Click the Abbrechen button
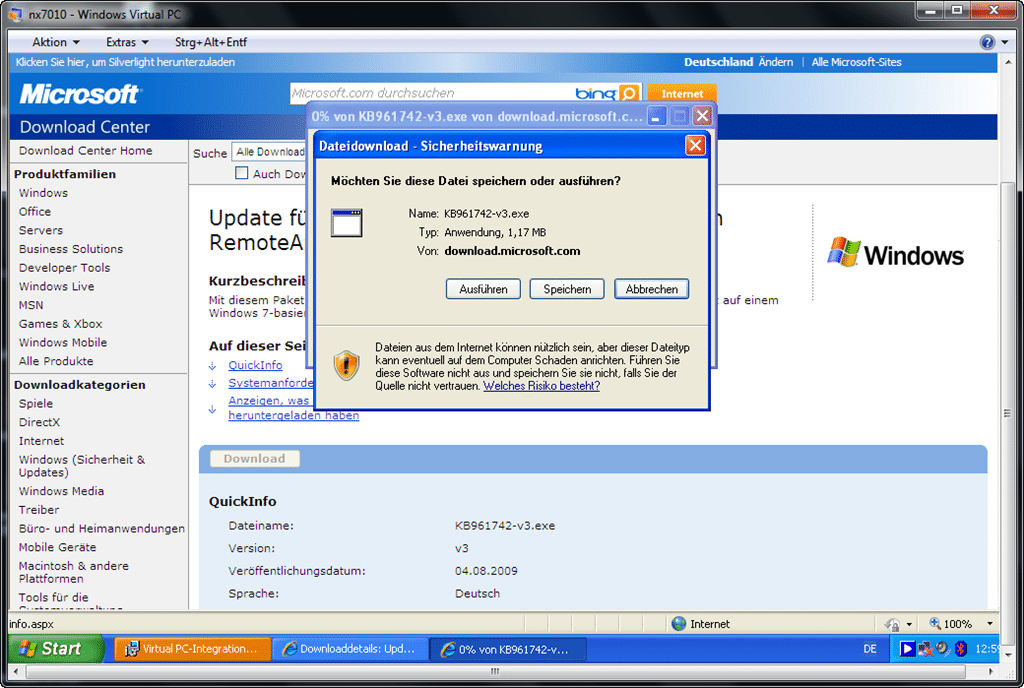This screenshot has height=688, width=1024. 652,289
